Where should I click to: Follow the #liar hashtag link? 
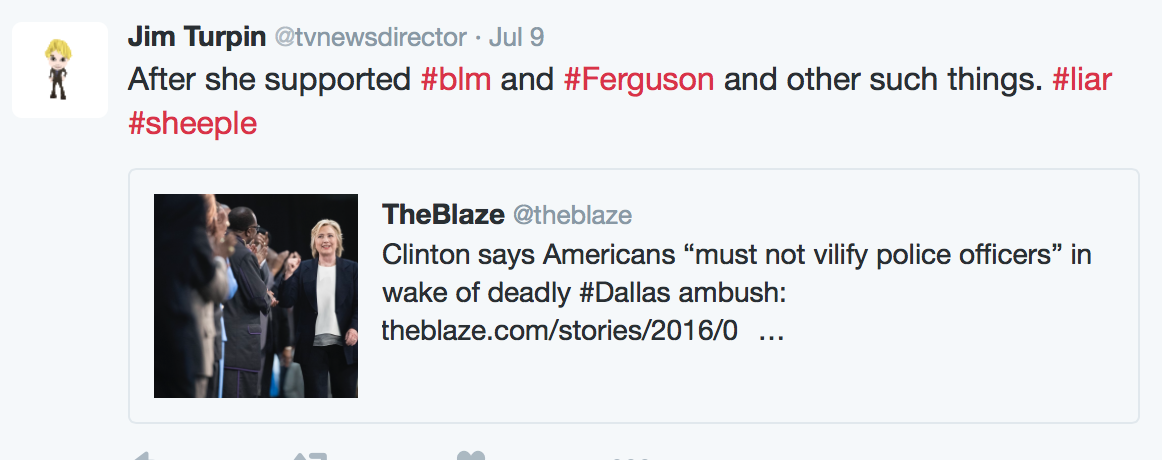[1082, 79]
